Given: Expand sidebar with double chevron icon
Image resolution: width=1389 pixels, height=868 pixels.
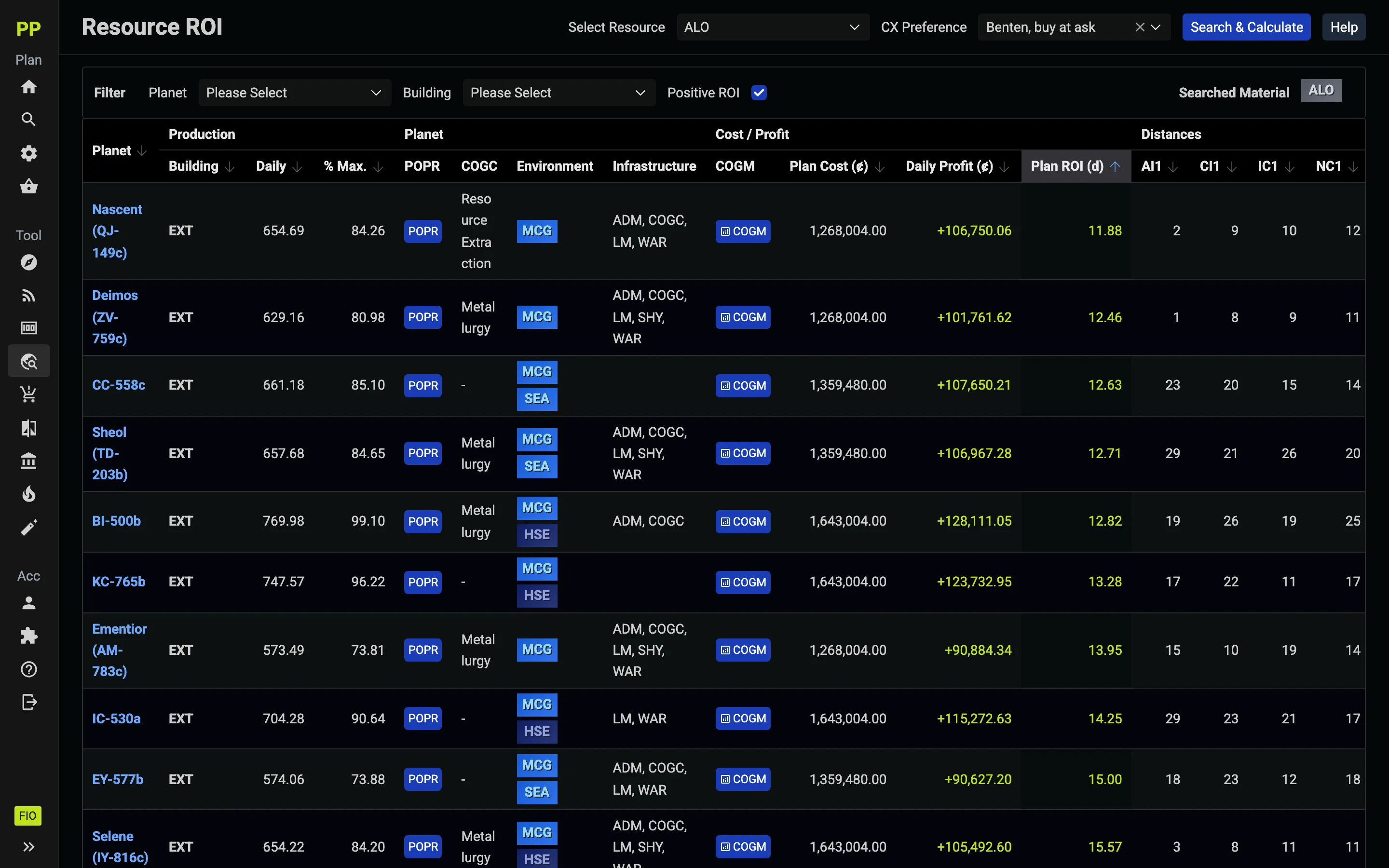Looking at the screenshot, I should point(29,847).
